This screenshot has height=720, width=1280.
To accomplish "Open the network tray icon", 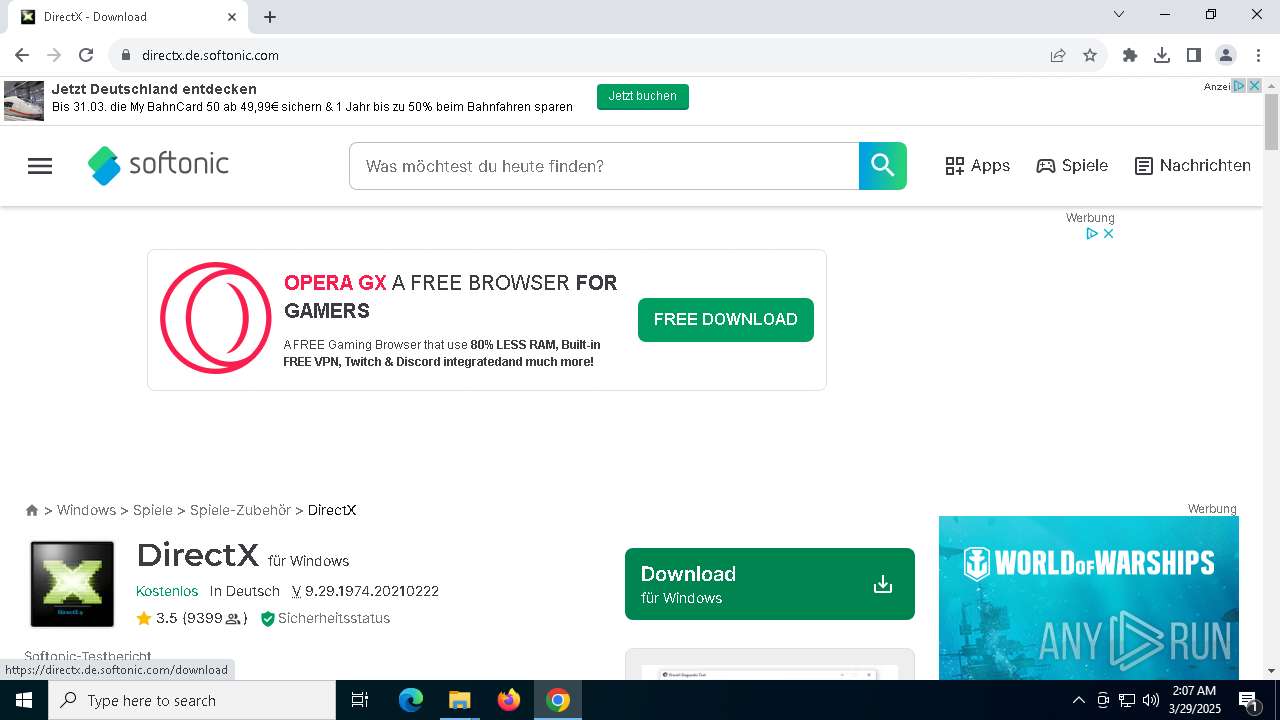I will tap(1126, 700).
